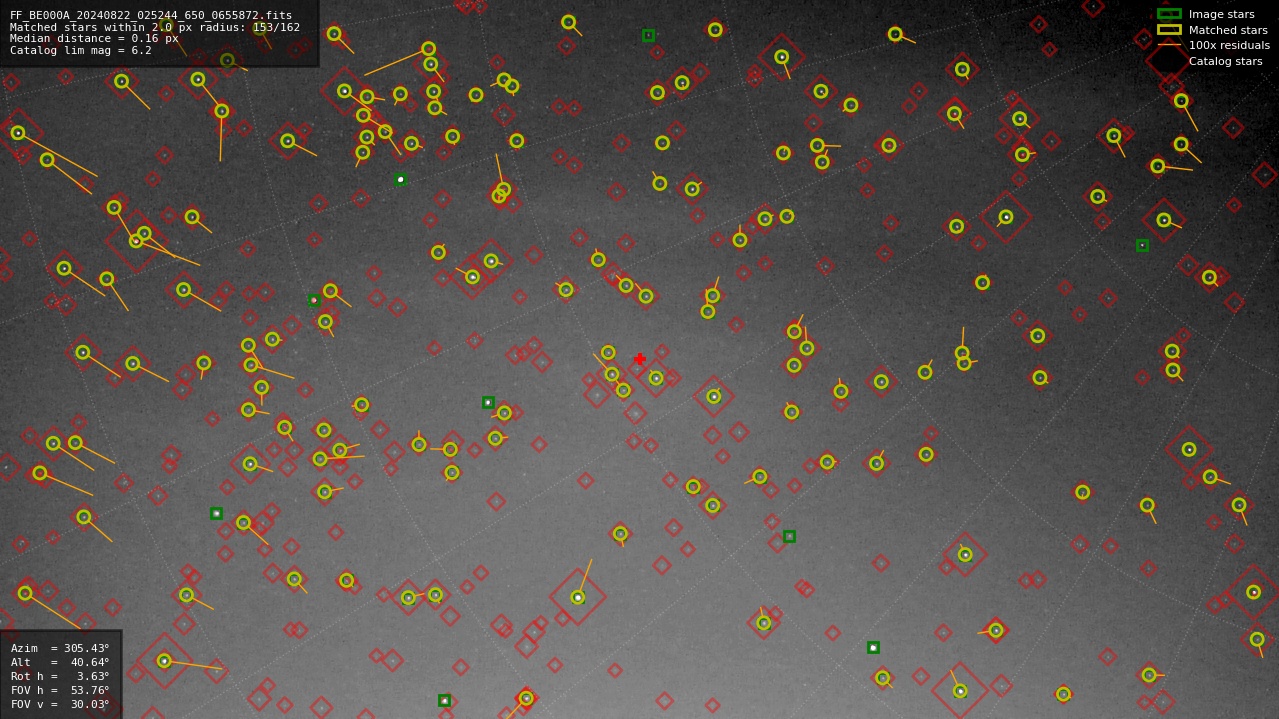This screenshot has height=719, width=1279.
Task: Select the '100x residuals' legend label
Action: pos(1229,45)
